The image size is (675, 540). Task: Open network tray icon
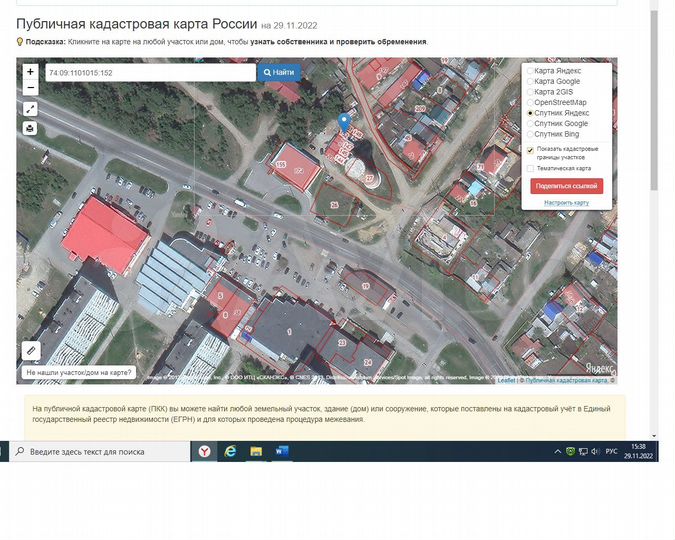[x=583, y=452]
